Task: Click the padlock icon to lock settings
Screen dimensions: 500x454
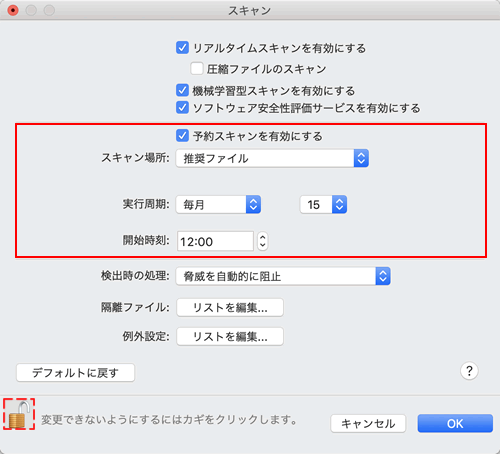Action: click(19, 414)
